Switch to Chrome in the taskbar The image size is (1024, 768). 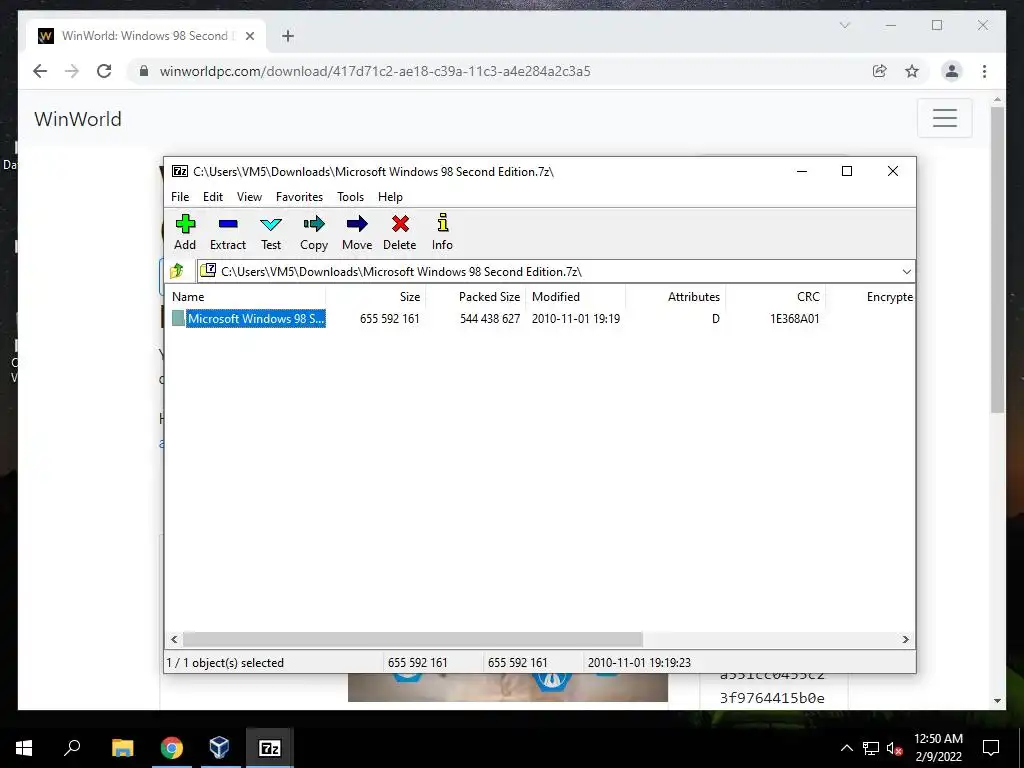click(171, 748)
